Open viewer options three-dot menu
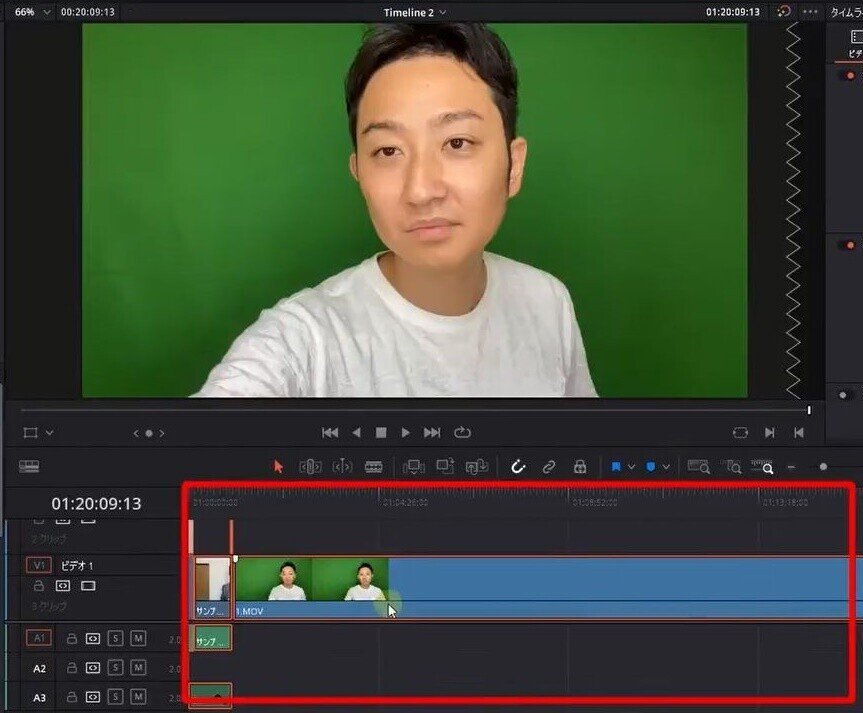863x713 pixels. coord(811,12)
